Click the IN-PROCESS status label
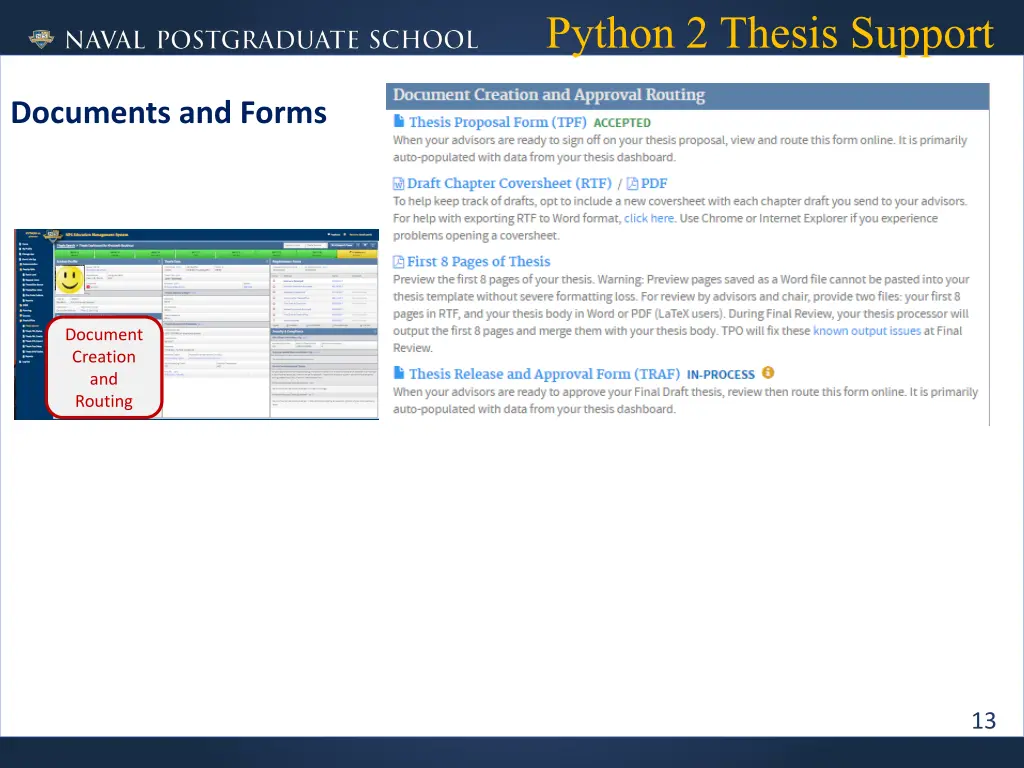The height and width of the screenshot is (768, 1024). pyautogui.click(x=720, y=375)
